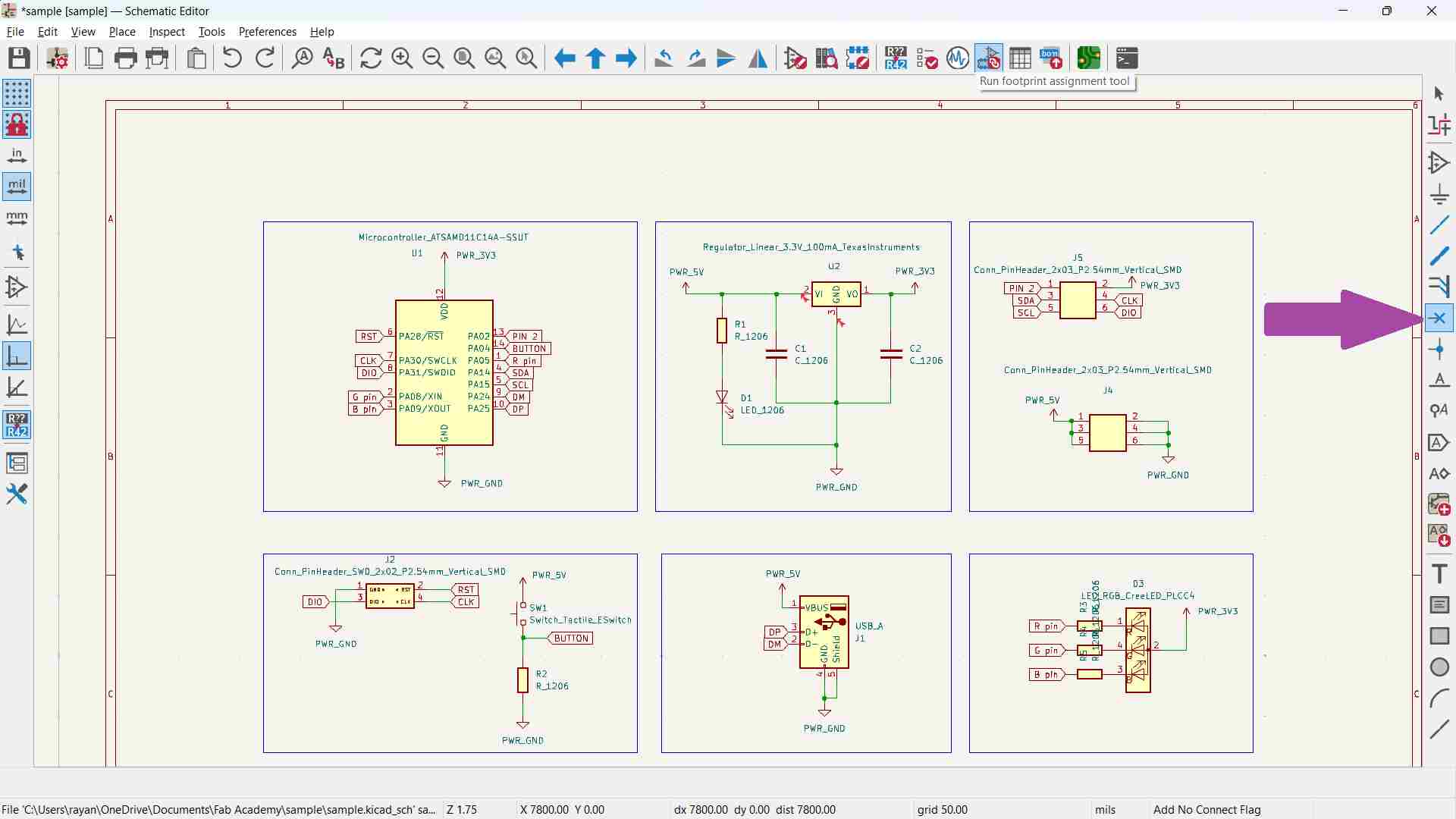Click the Add text tool
This screenshot has width=1456, height=819.
pos(1439,574)
